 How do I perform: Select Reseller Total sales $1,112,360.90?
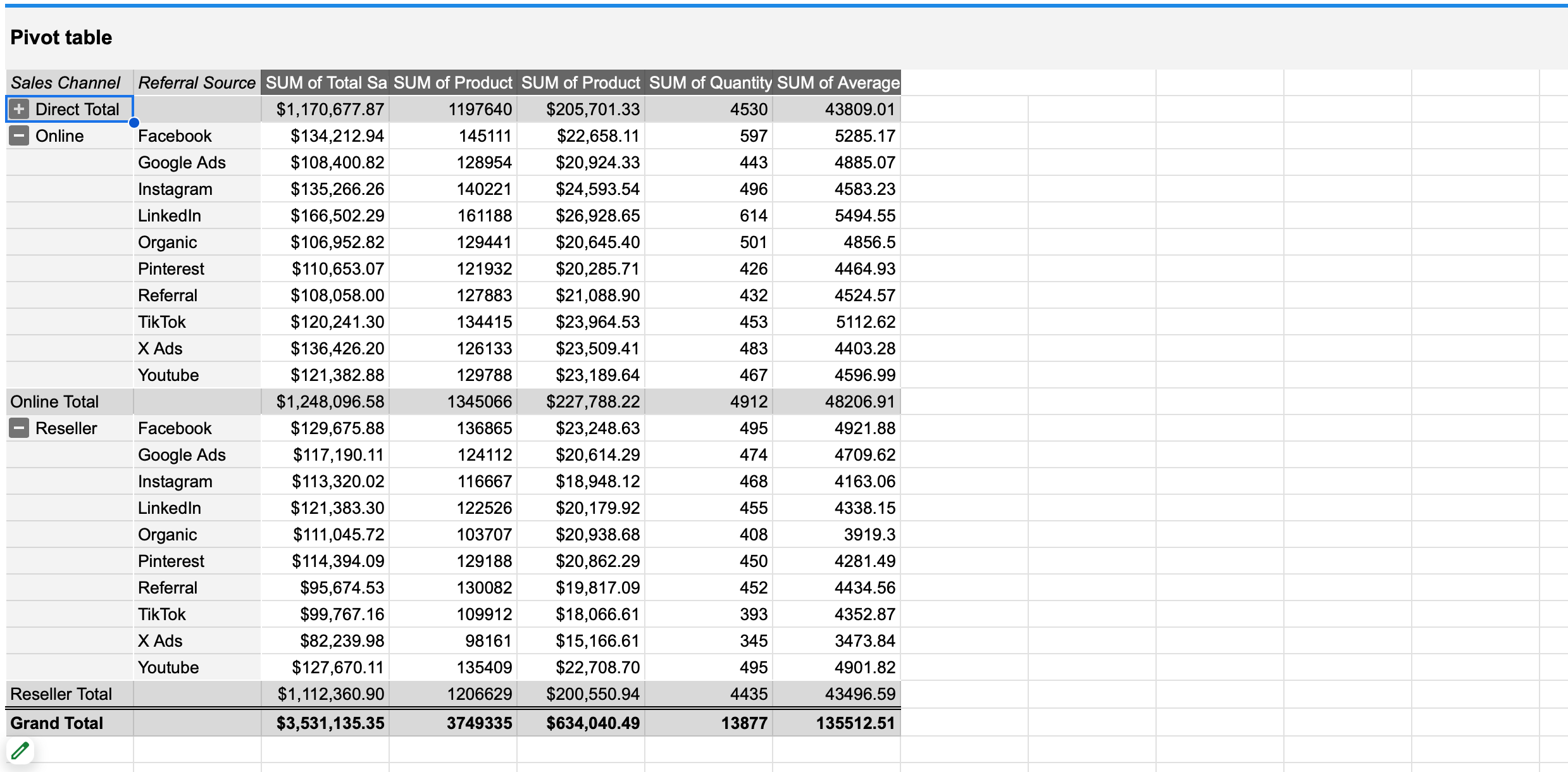coord(325,694)
